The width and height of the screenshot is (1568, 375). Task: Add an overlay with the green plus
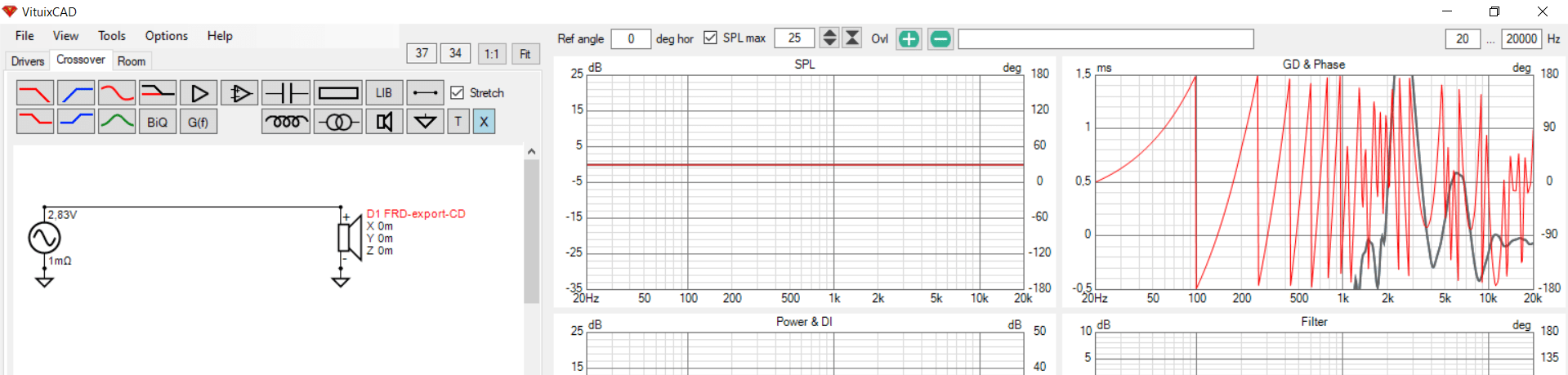909,38
